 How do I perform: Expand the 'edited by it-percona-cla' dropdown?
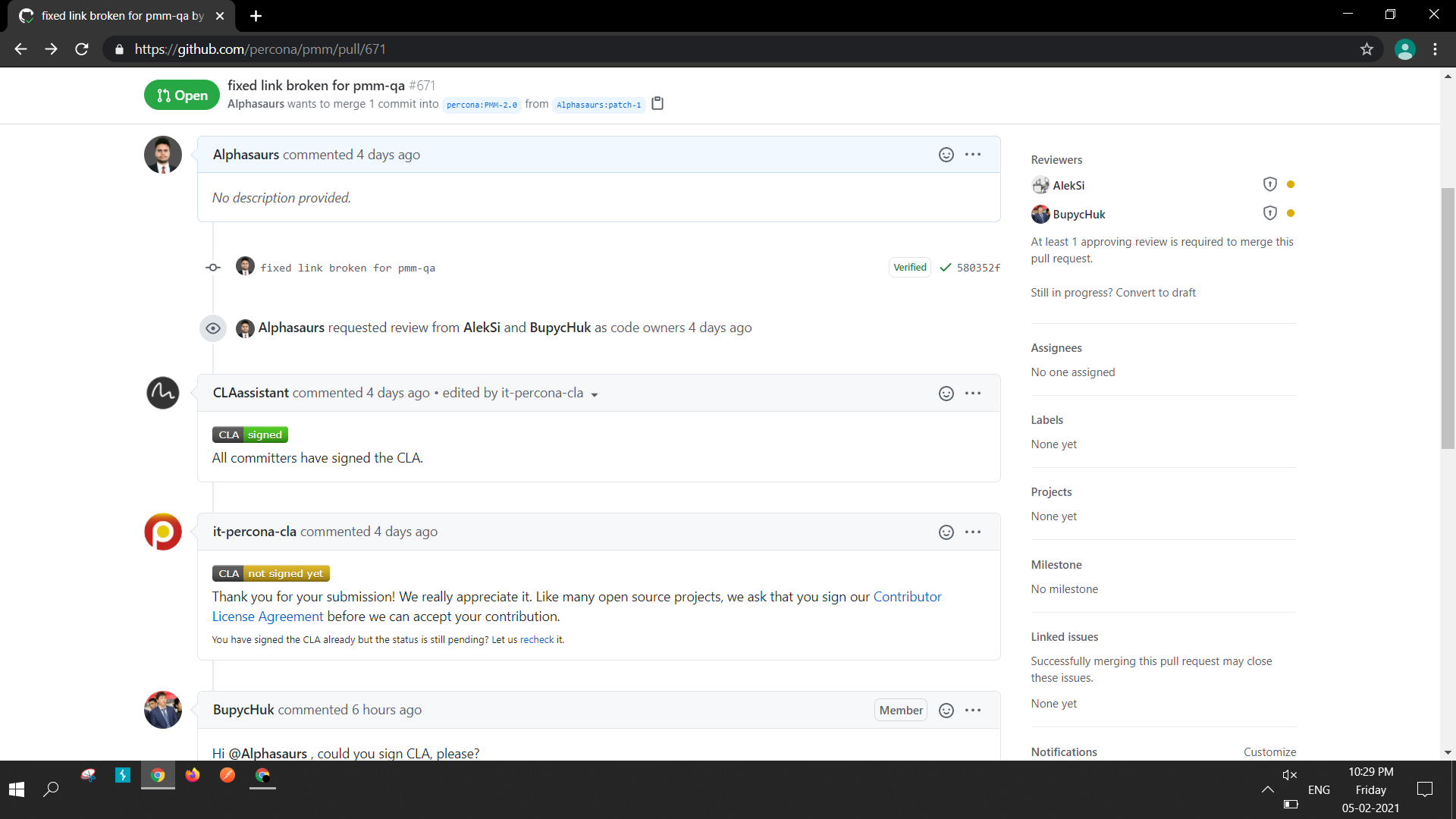pyautogui.click(x=596, y=394)
